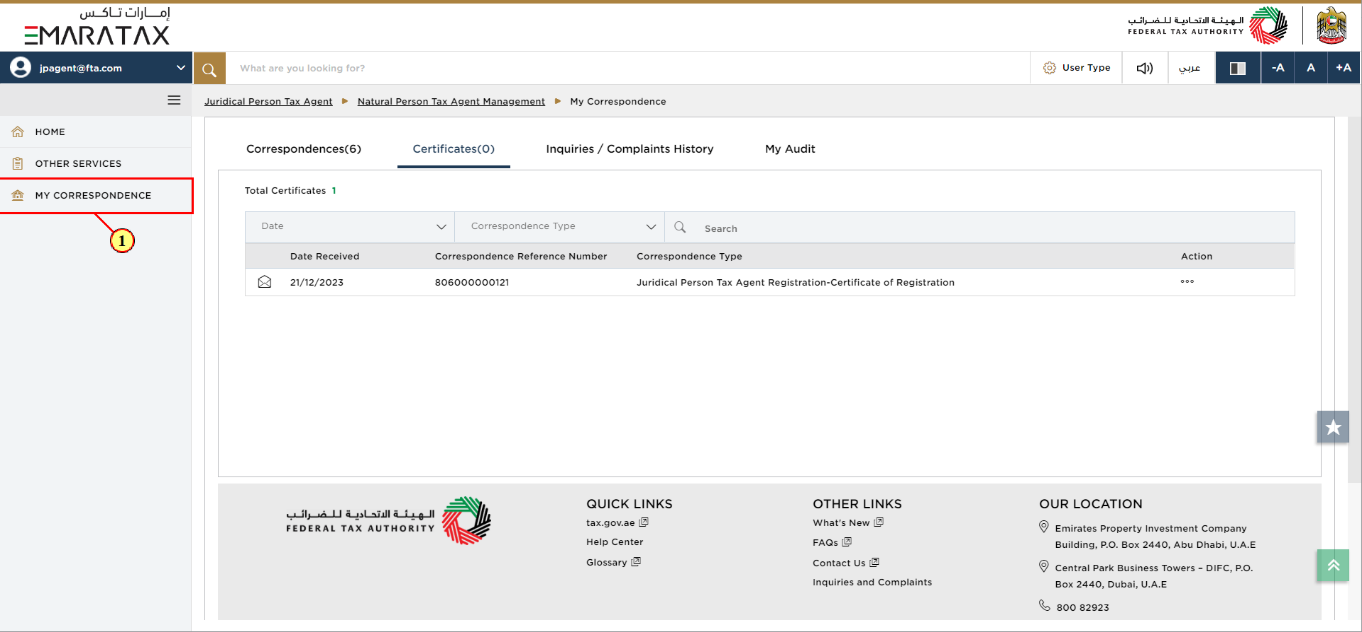1362x632 pixels.
Task: Click the Home house icon
Action: pos(17,132)
